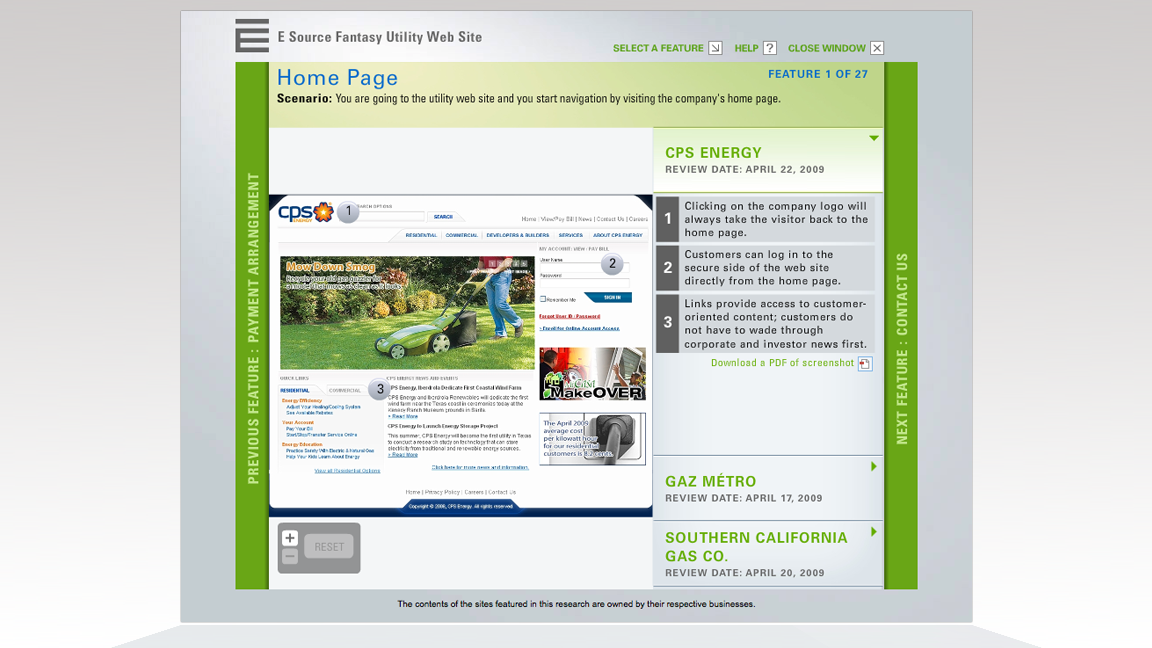This screenshot has height=648, width=1152.
Task: Select note 2 about customers logging in
Action: coord(765,267)
